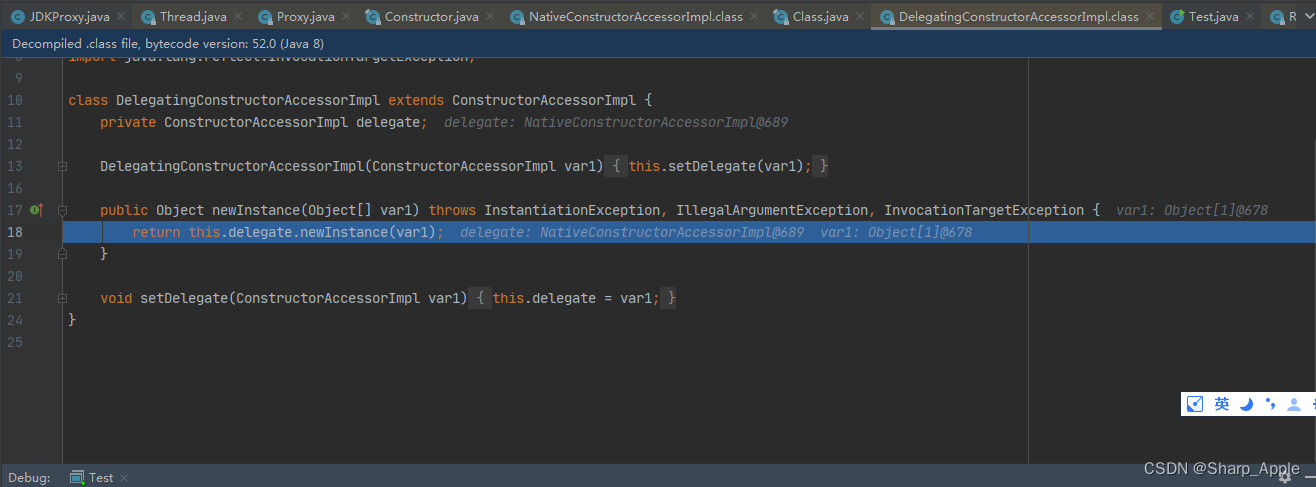Close the DelegatingConstructorAccessorImpl.class tab
The height and width of the screenshot is (487, 1316).
pos(1150,17)
